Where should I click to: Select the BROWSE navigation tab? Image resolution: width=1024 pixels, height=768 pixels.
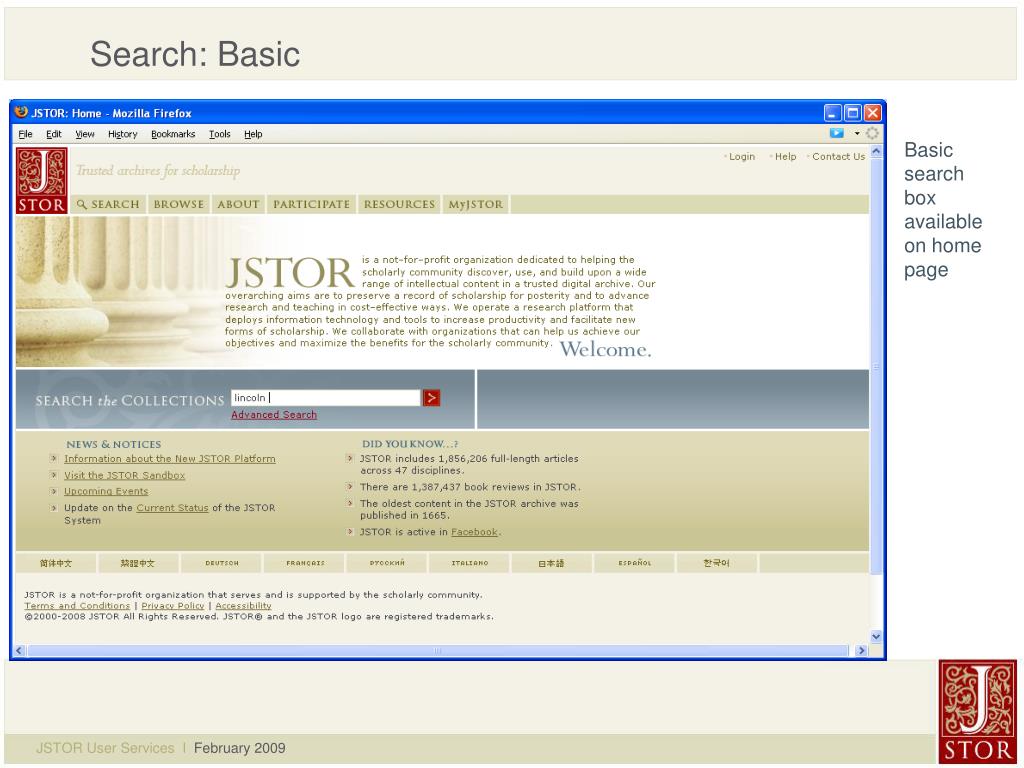point(179,204)
